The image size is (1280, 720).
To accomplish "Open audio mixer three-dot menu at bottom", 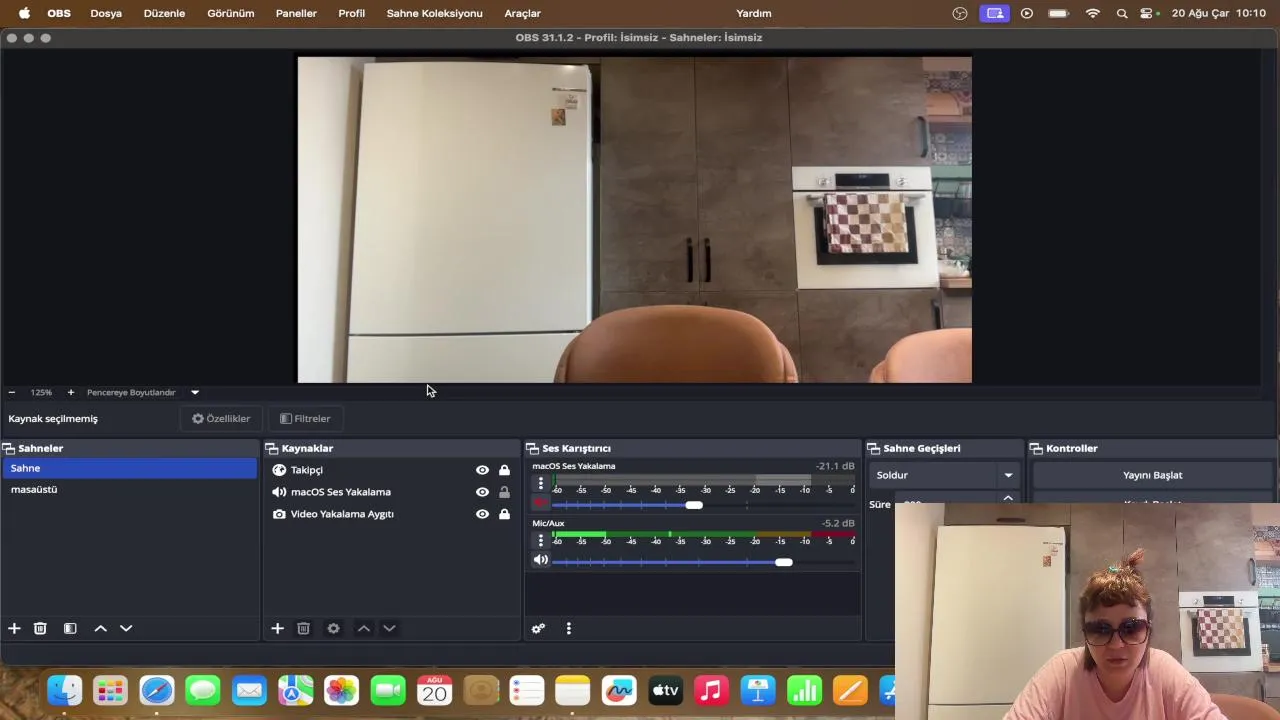I will coord(568,628).
